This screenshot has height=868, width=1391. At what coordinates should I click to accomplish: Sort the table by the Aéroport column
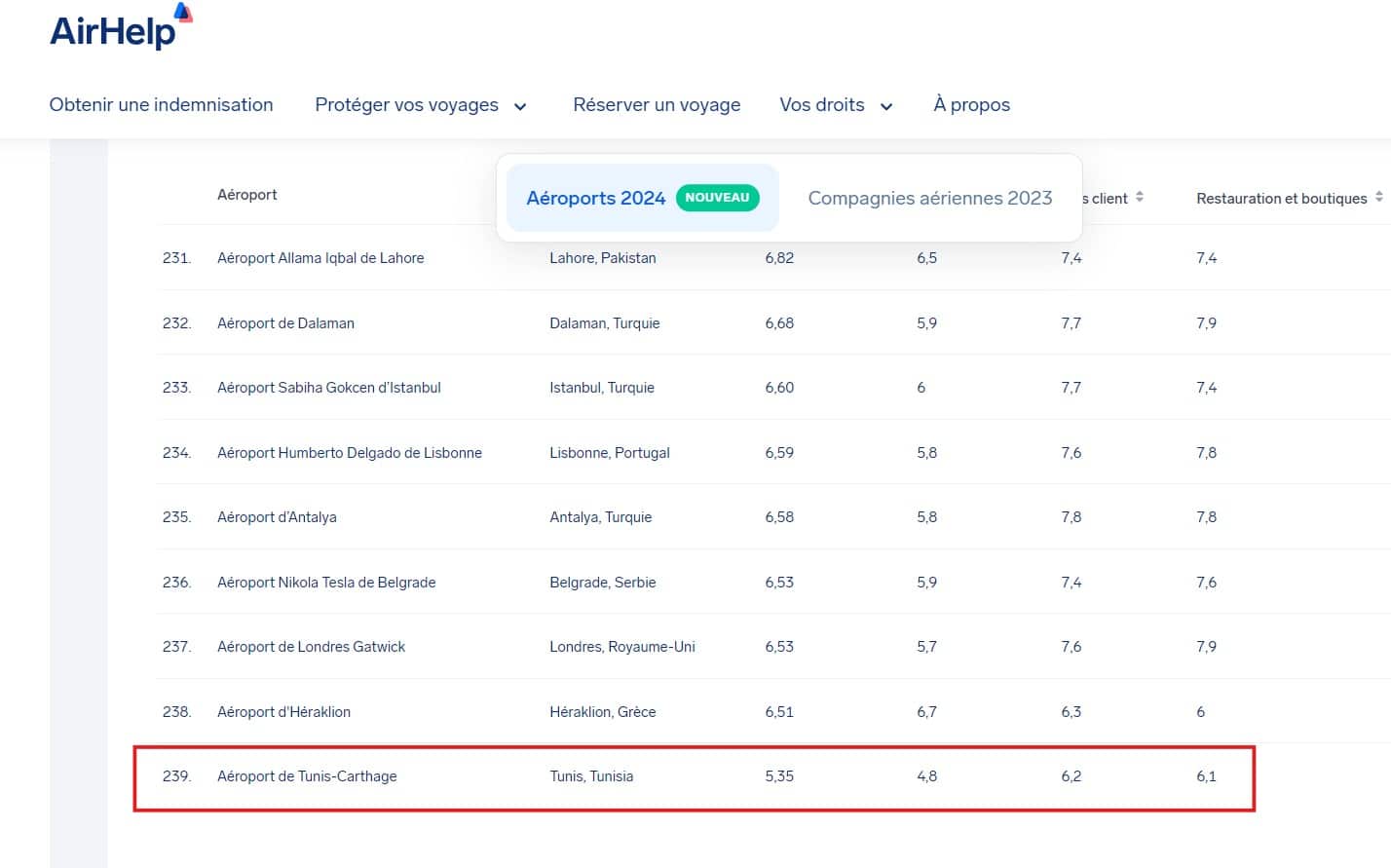tap(247, 194)
